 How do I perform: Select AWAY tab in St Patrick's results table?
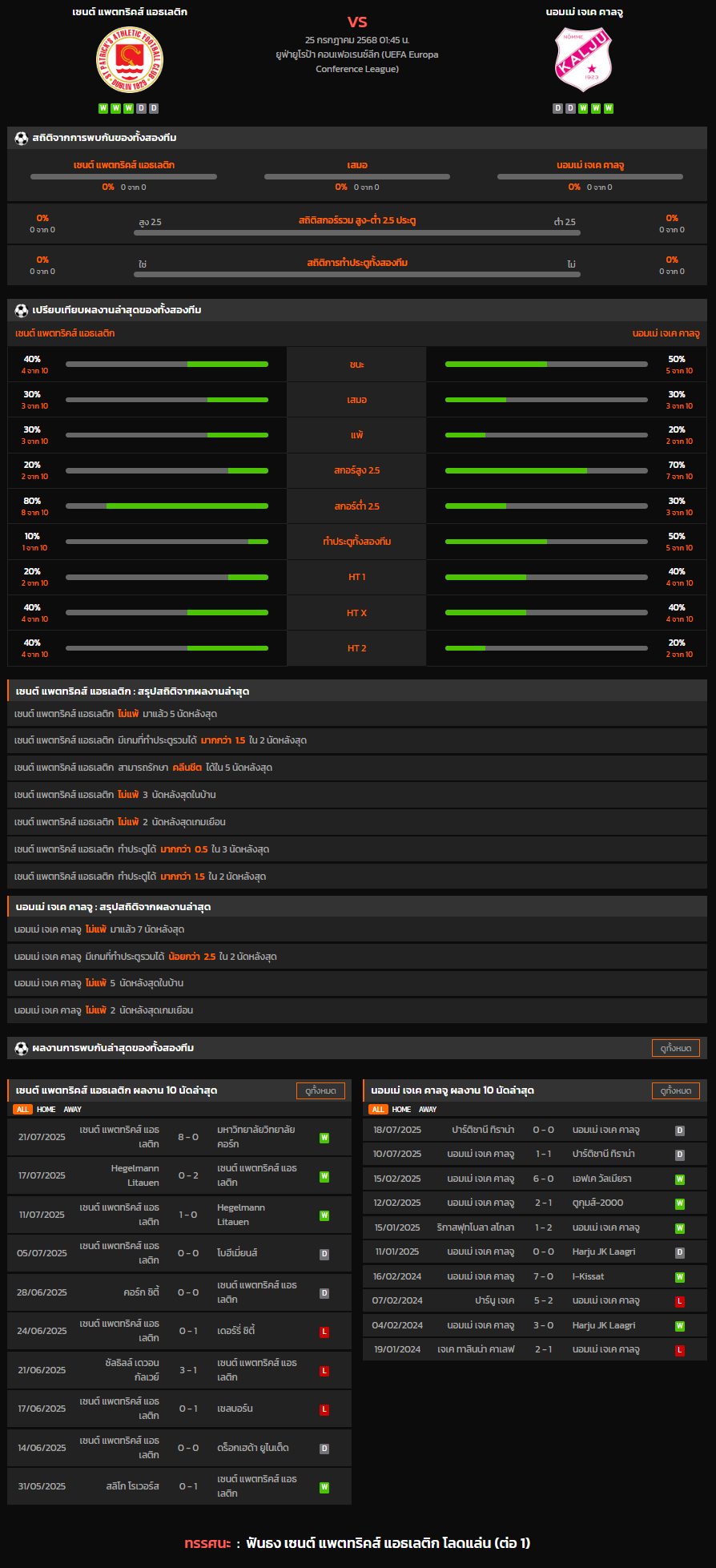[x=73, y=1110]
